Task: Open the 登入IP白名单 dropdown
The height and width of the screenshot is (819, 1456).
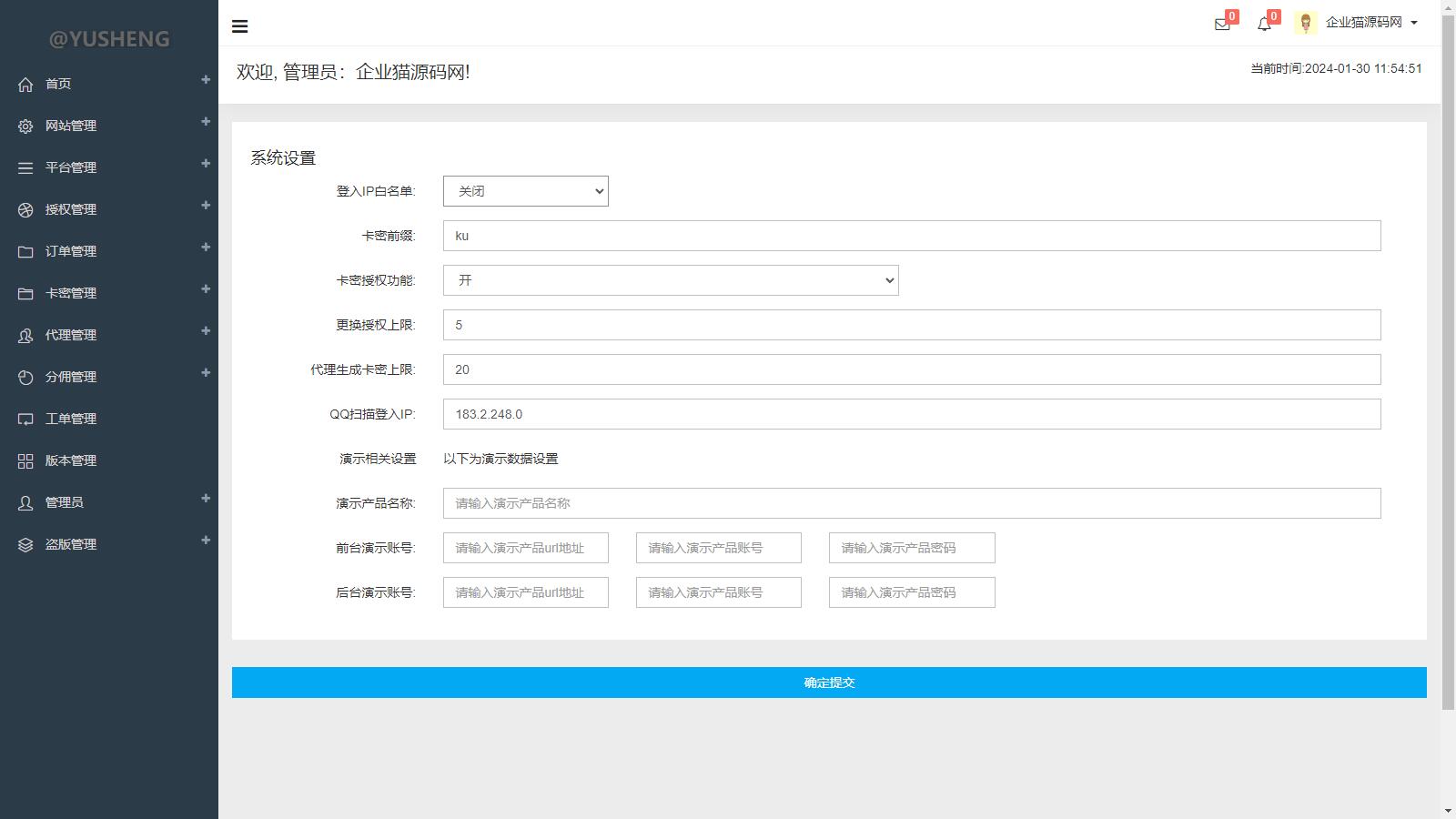Action: pos(525,191)
